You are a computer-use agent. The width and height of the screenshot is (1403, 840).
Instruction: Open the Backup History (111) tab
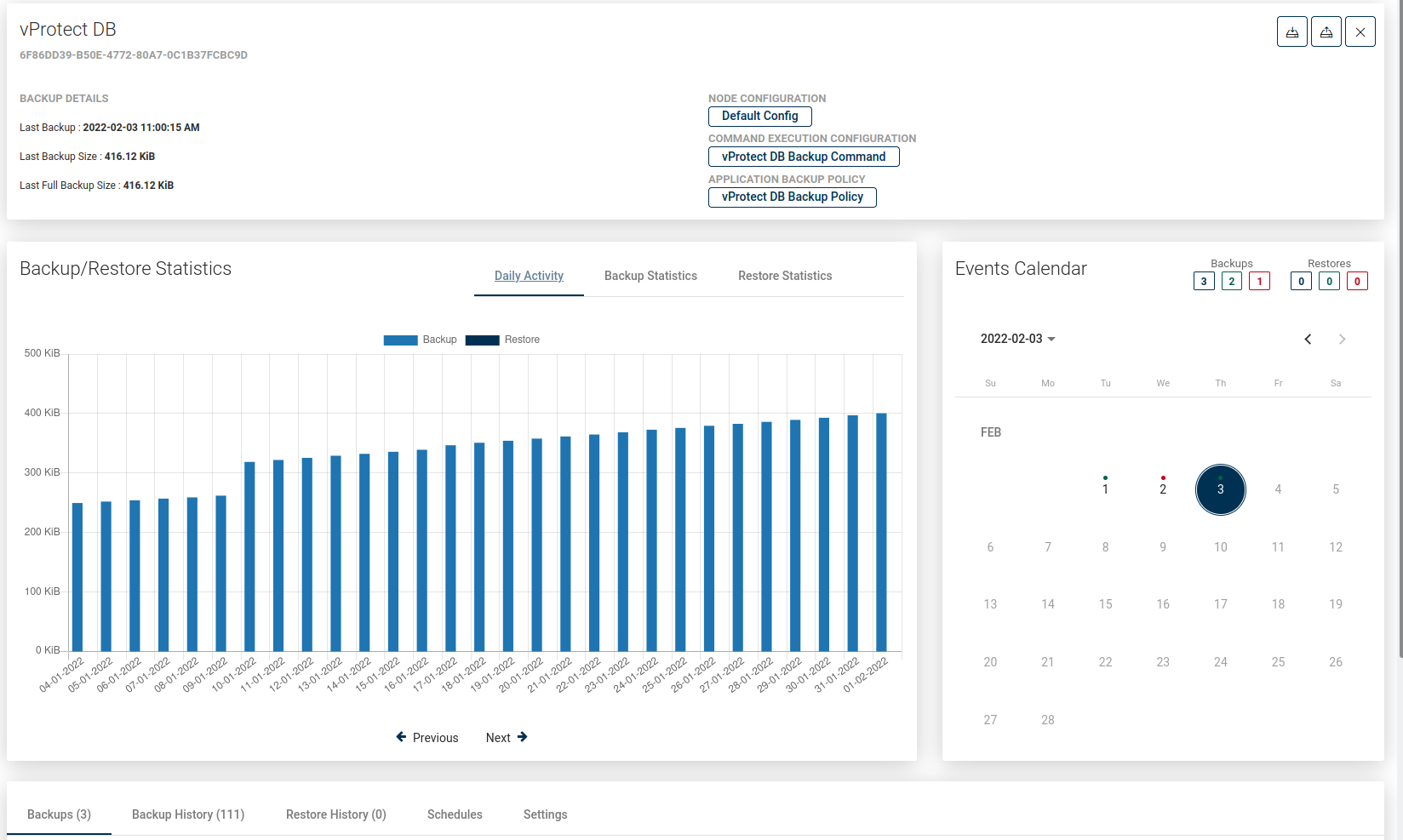point(188,814)
